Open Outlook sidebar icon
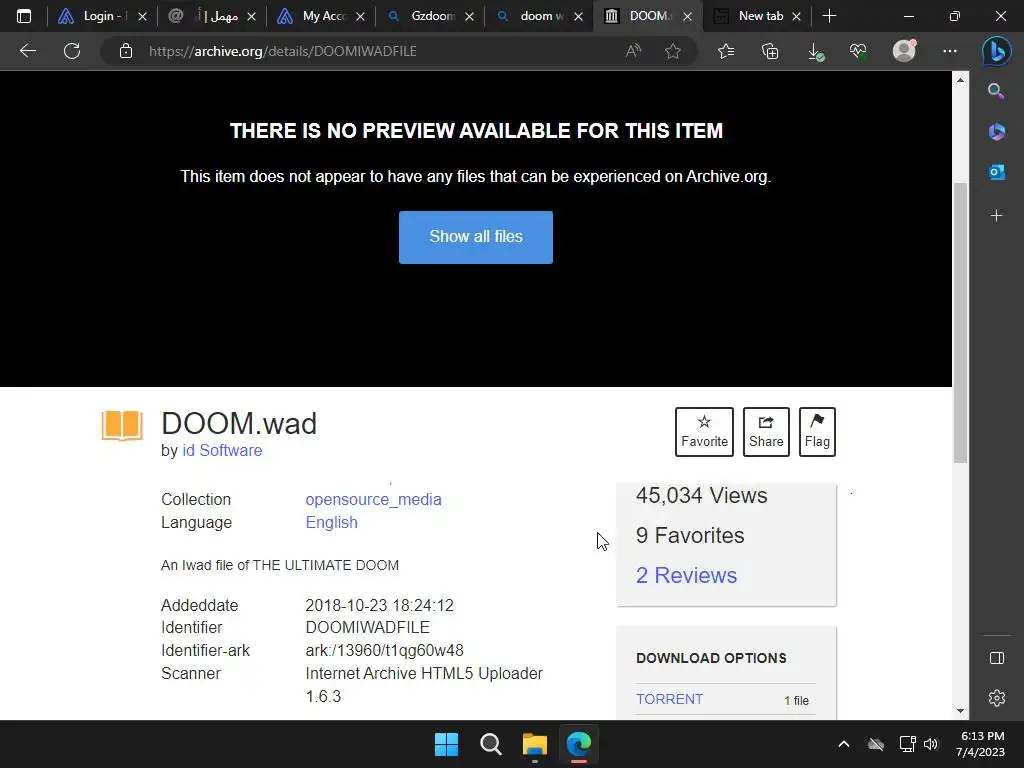Screen dimensions: 1024x768 (996, 172)
